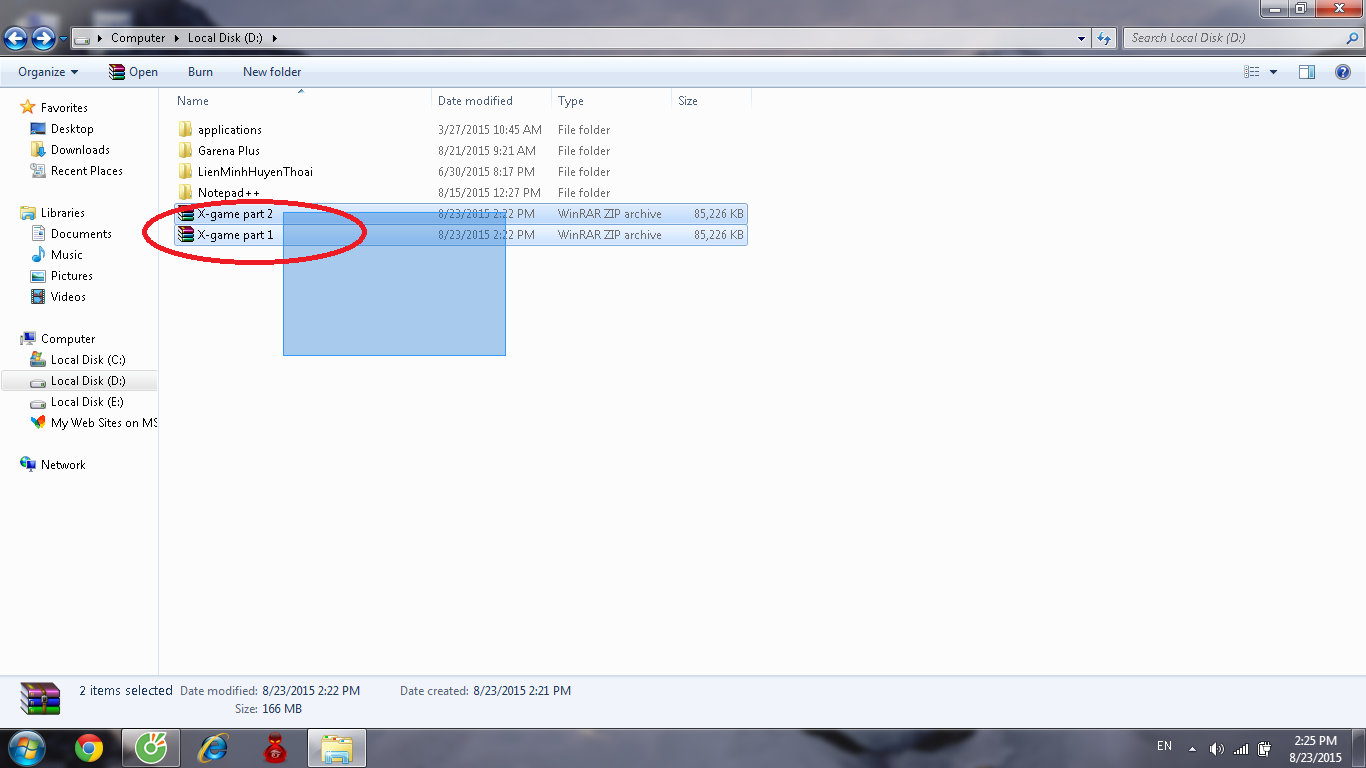Launch Garena Plus from the taskbar
The image size is (1366, 768).
[x=150, y=748]
